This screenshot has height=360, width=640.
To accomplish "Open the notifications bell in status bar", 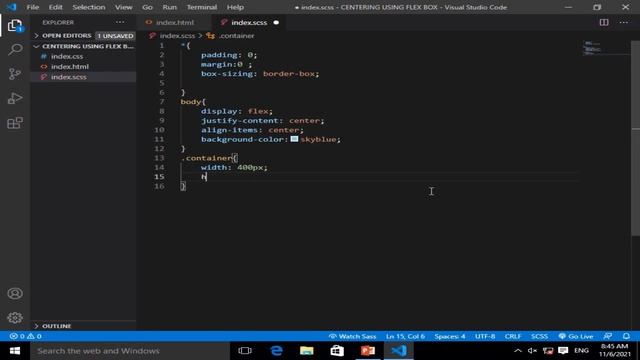I will [x=626, y=336].
